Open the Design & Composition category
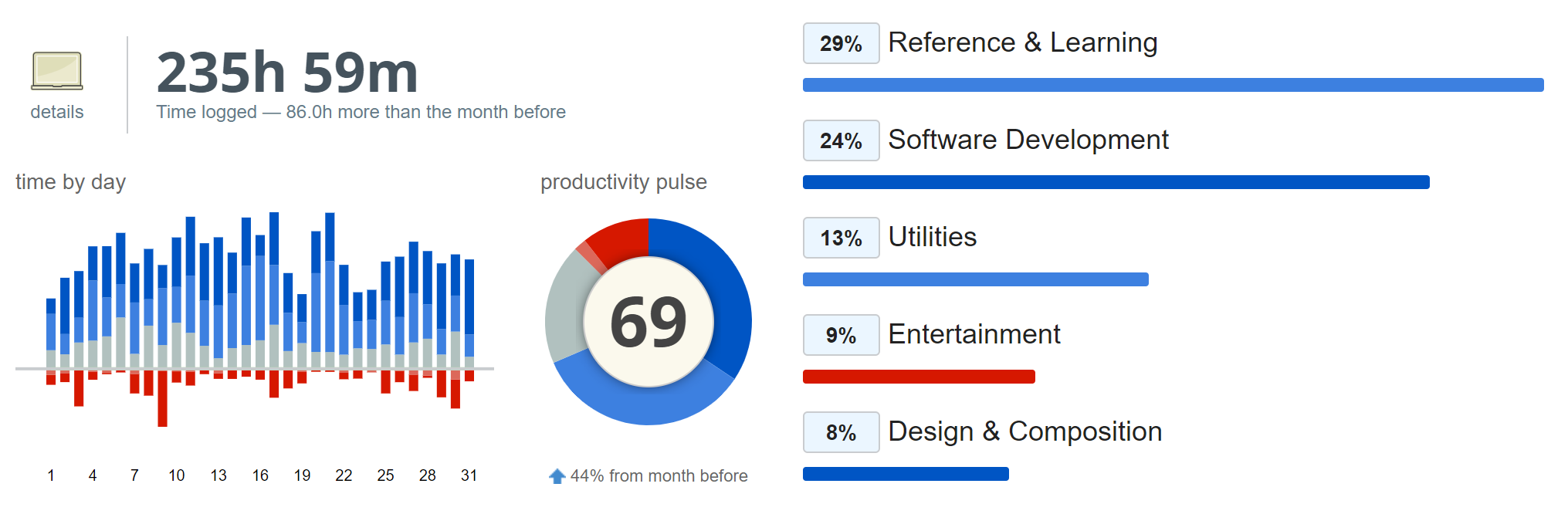Viewport: 1568px width, 531px height. point(1024,432)
